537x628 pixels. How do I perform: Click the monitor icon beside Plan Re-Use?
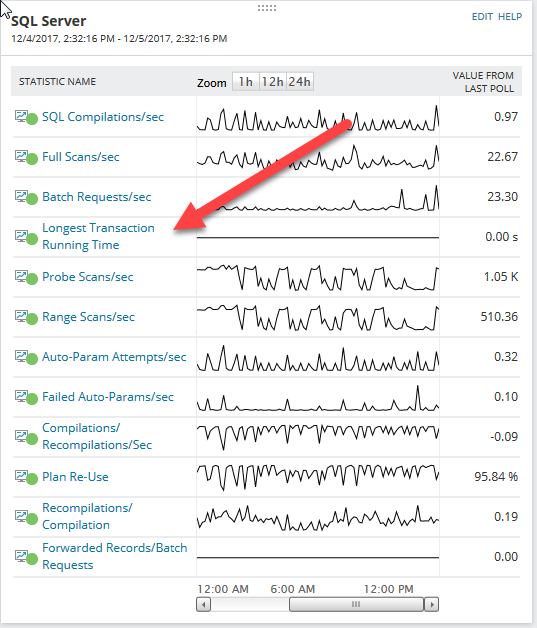pos(22,477)
